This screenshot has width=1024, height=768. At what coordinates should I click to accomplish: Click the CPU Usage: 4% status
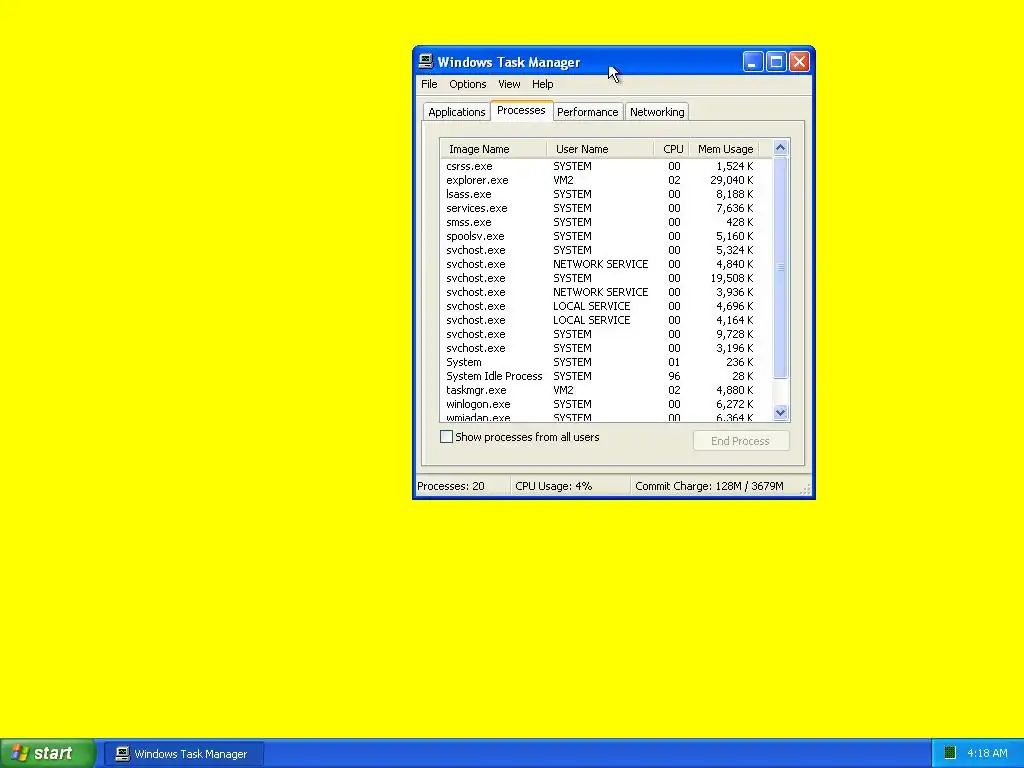click(x=554, y=487)
